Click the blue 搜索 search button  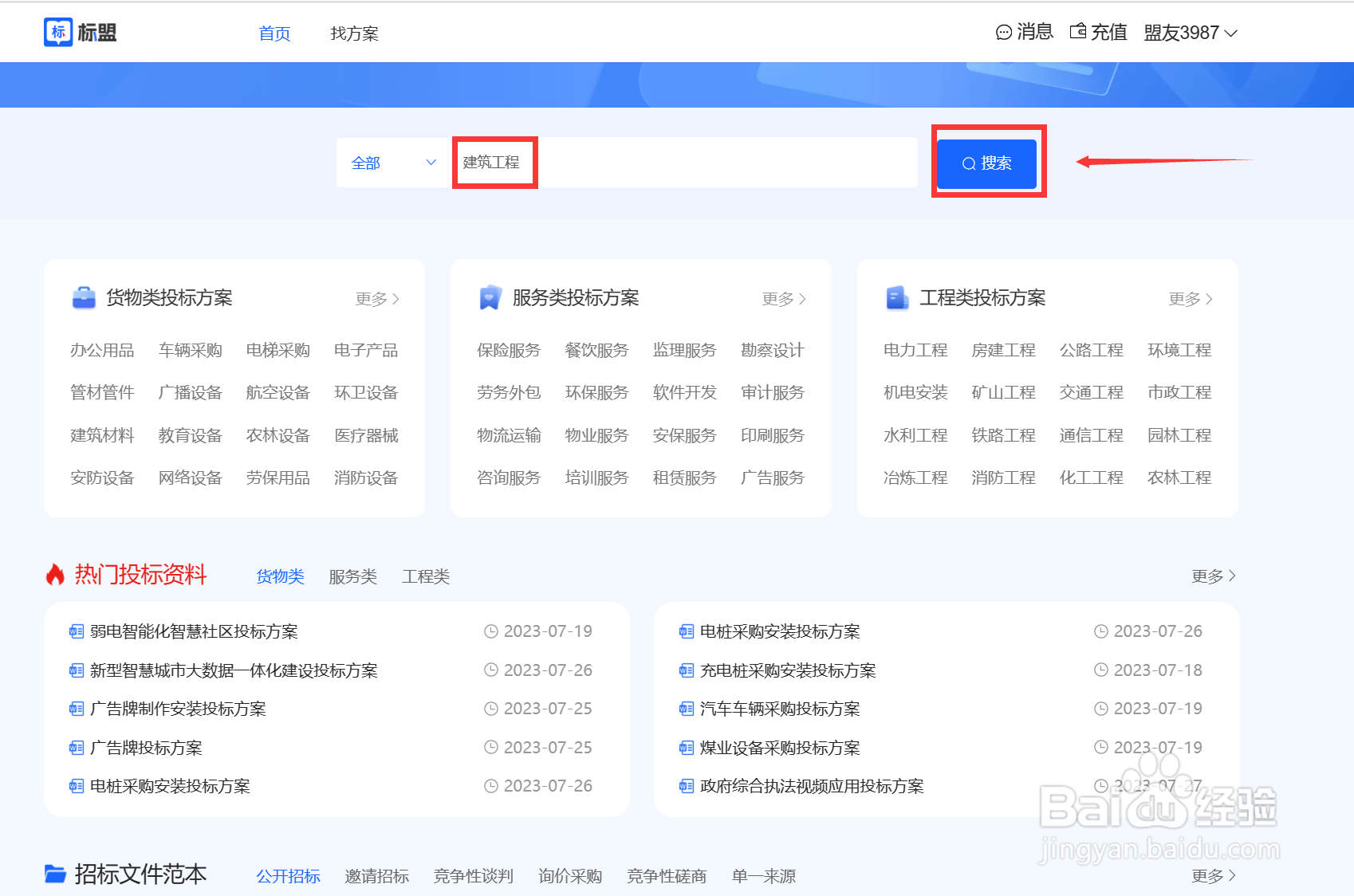pyautogui.click(x=986, y=163)
